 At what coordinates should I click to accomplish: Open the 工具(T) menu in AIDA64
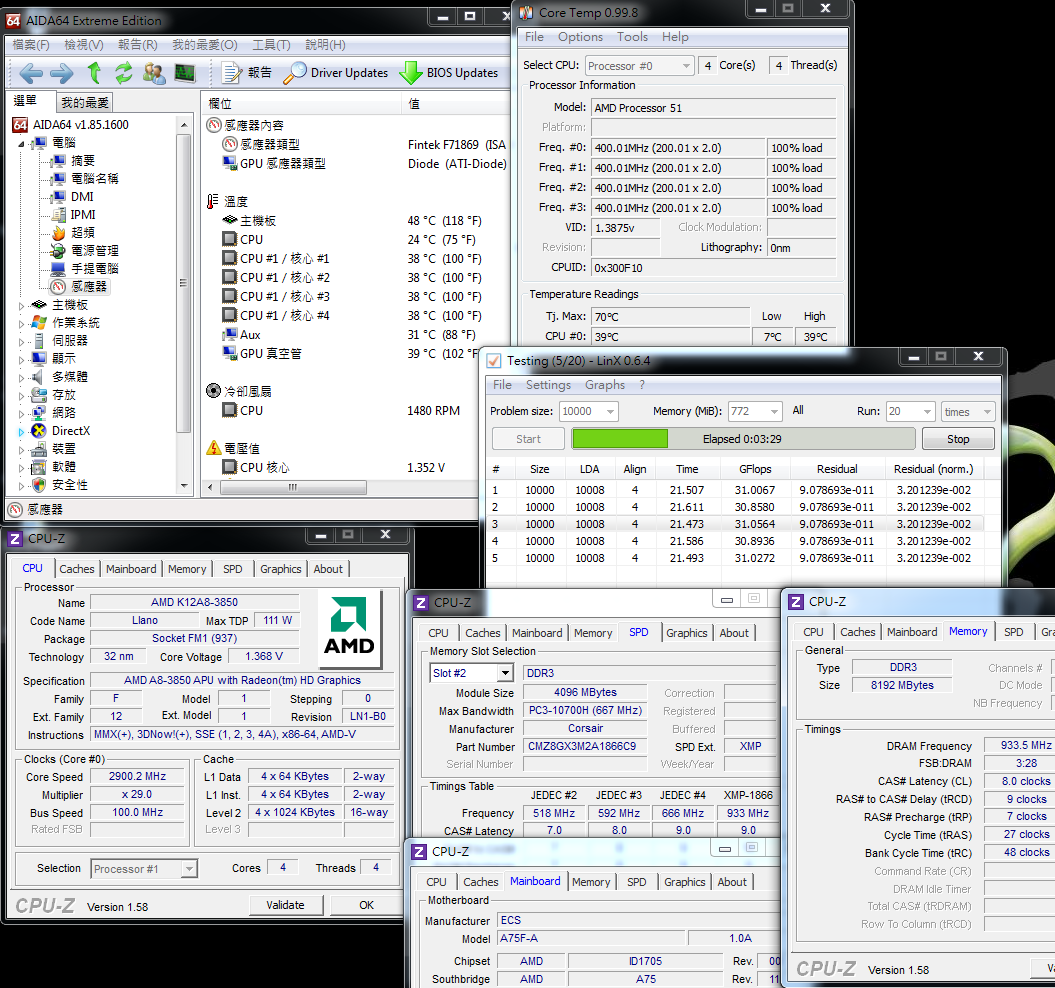point(271,45)
